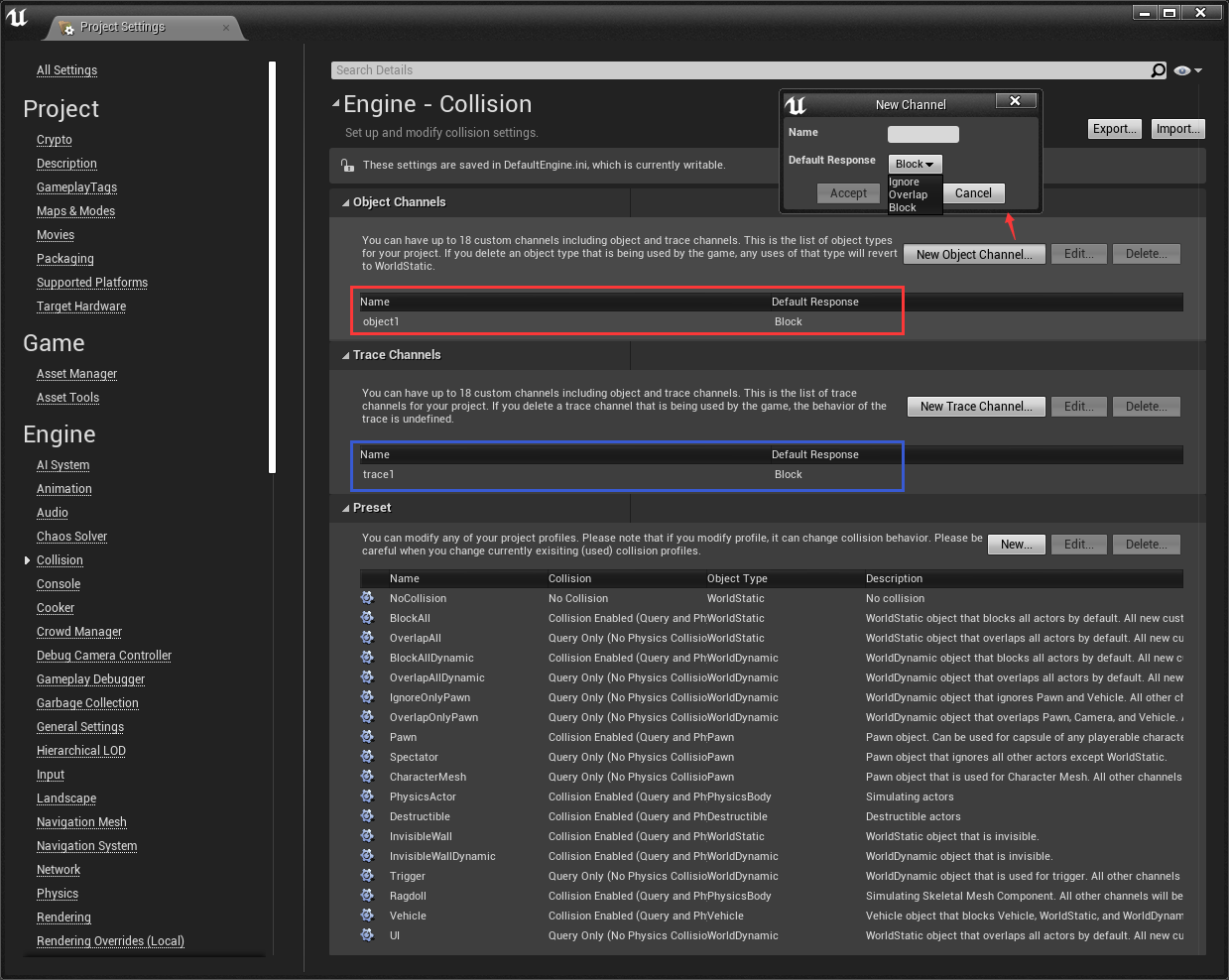
Task: Click the lock icon beside DefaultEngine.ini notice
Action: [x=347, y=166]
